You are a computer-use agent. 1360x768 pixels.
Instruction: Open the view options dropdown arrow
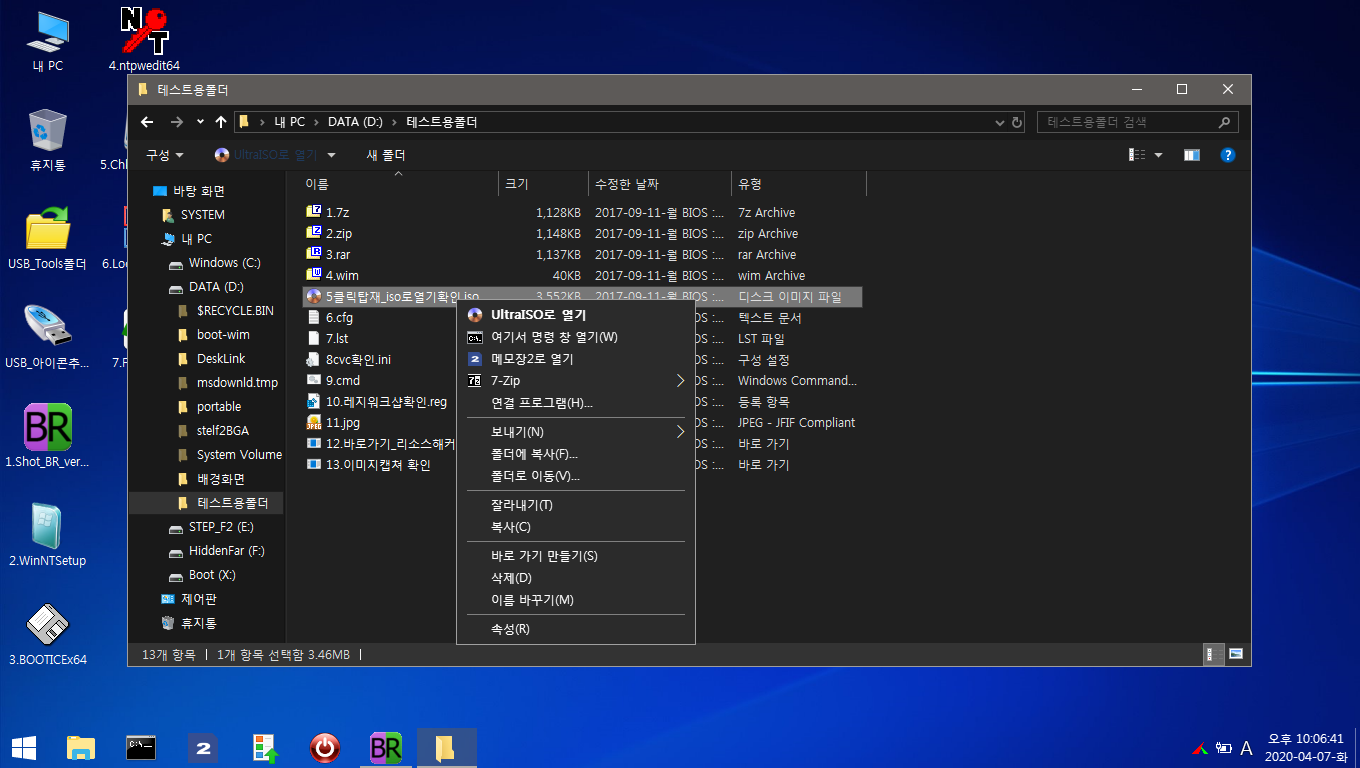pos(1158,155)
